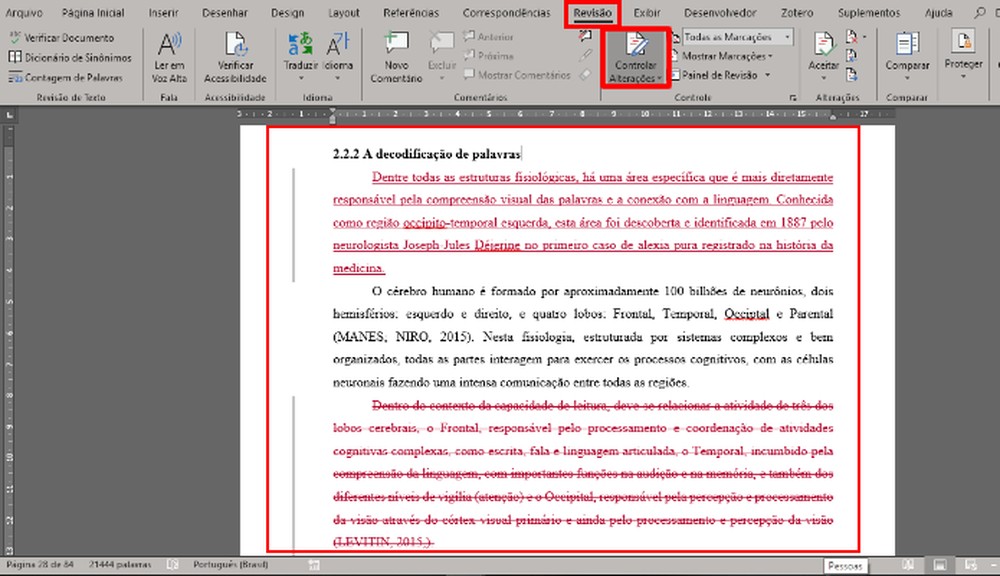The image size is (1000, 576).
Task: Switch to the Página Inicial tab
Action: (x=93, y=13)
